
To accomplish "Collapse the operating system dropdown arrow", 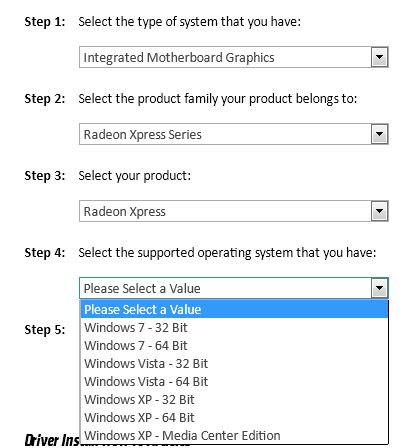I will click(379, 288).
